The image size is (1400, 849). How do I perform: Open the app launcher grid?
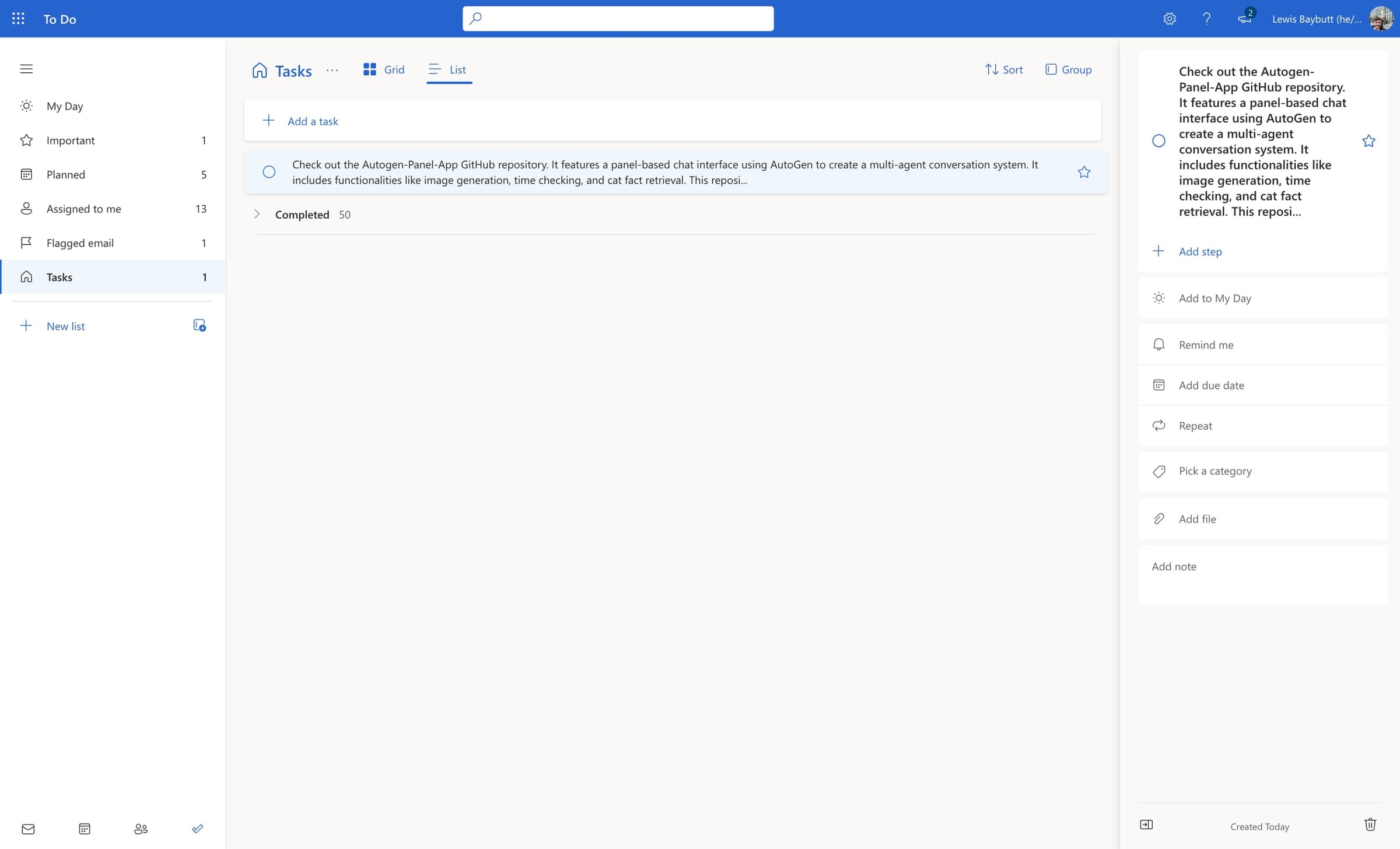click(x=17, y=18)
